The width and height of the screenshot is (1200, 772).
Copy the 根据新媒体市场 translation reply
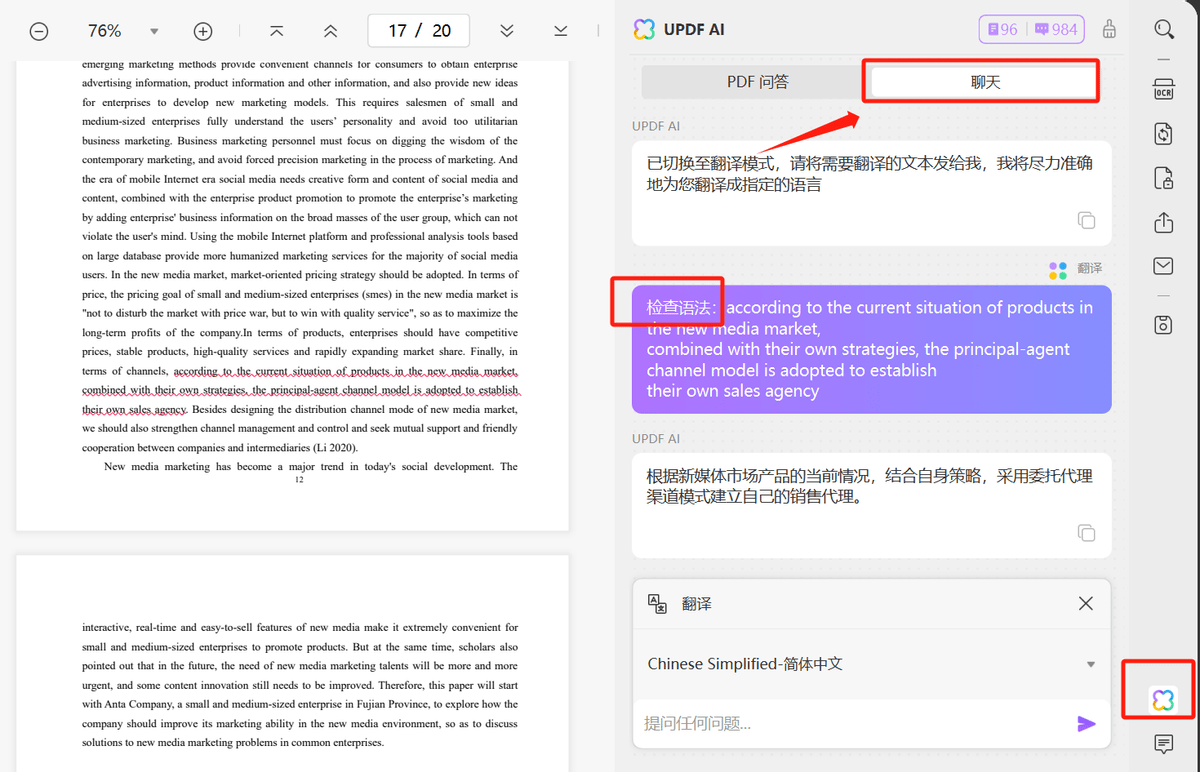pos(1086,533)
